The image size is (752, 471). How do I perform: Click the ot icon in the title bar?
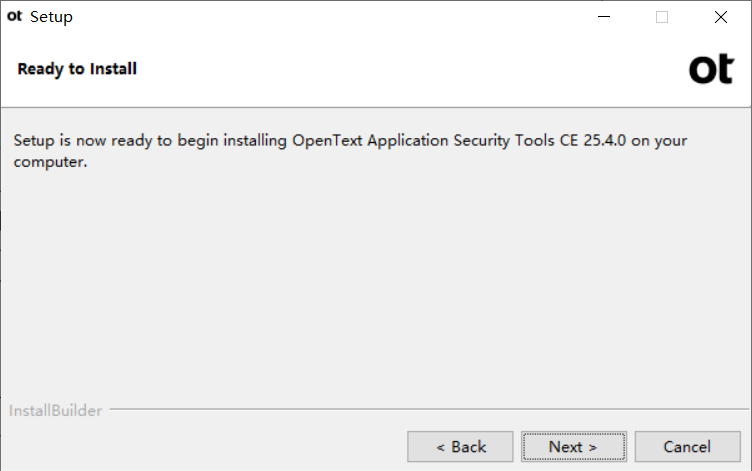pyautogui.click(x=14, y=16)
